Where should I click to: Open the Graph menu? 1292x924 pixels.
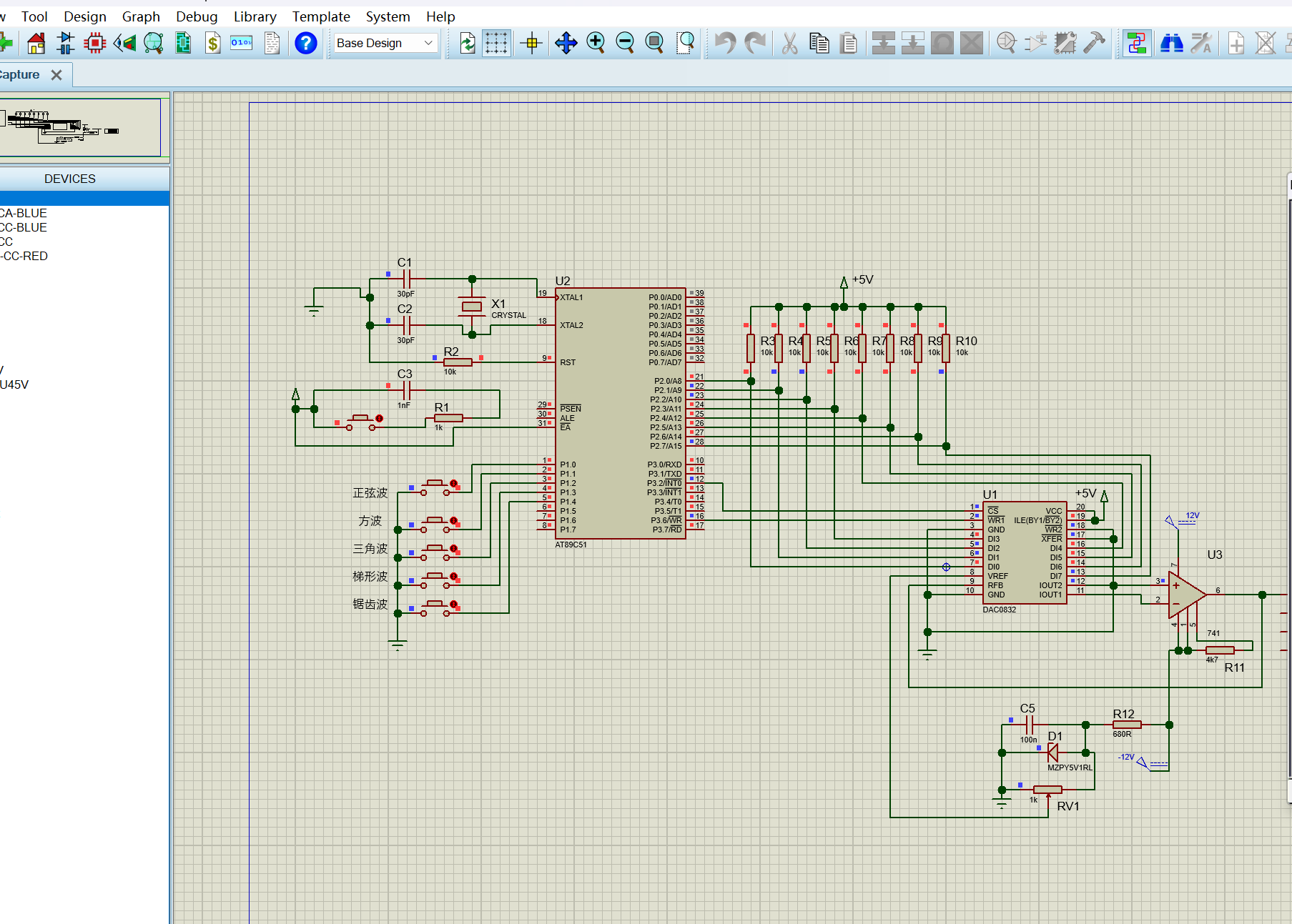[141, 16]
